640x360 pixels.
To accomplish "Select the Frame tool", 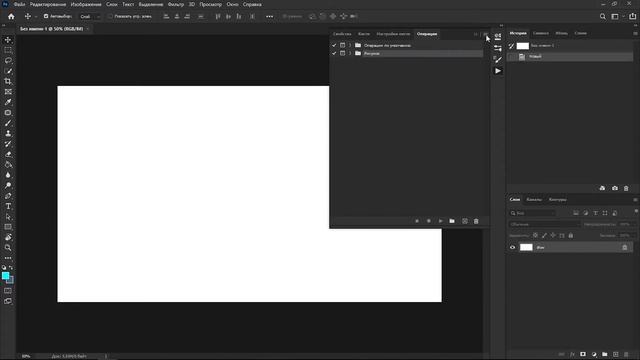I will tap(8, 92).
